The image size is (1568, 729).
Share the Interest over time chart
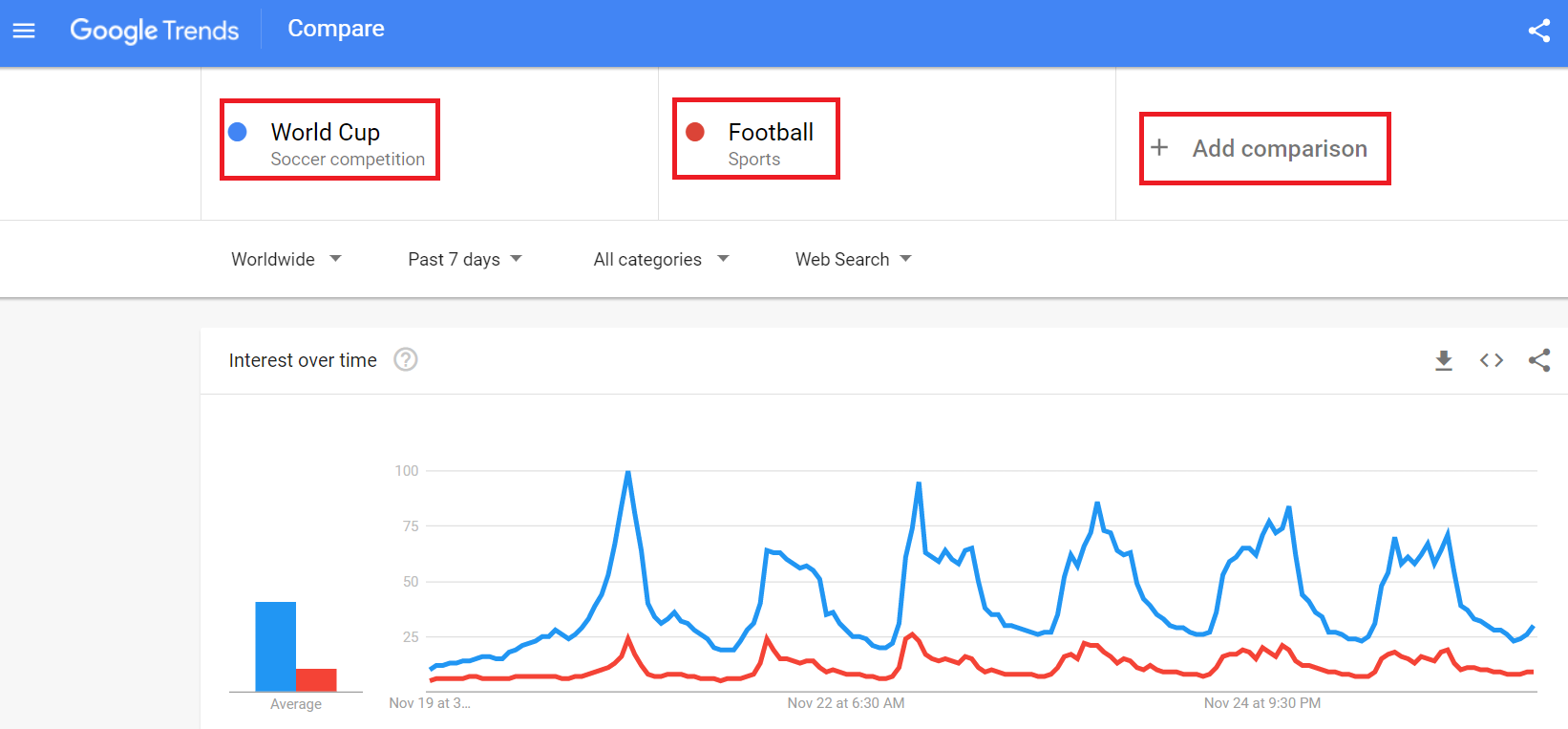pyautogui.click(x=1539, y=360)
